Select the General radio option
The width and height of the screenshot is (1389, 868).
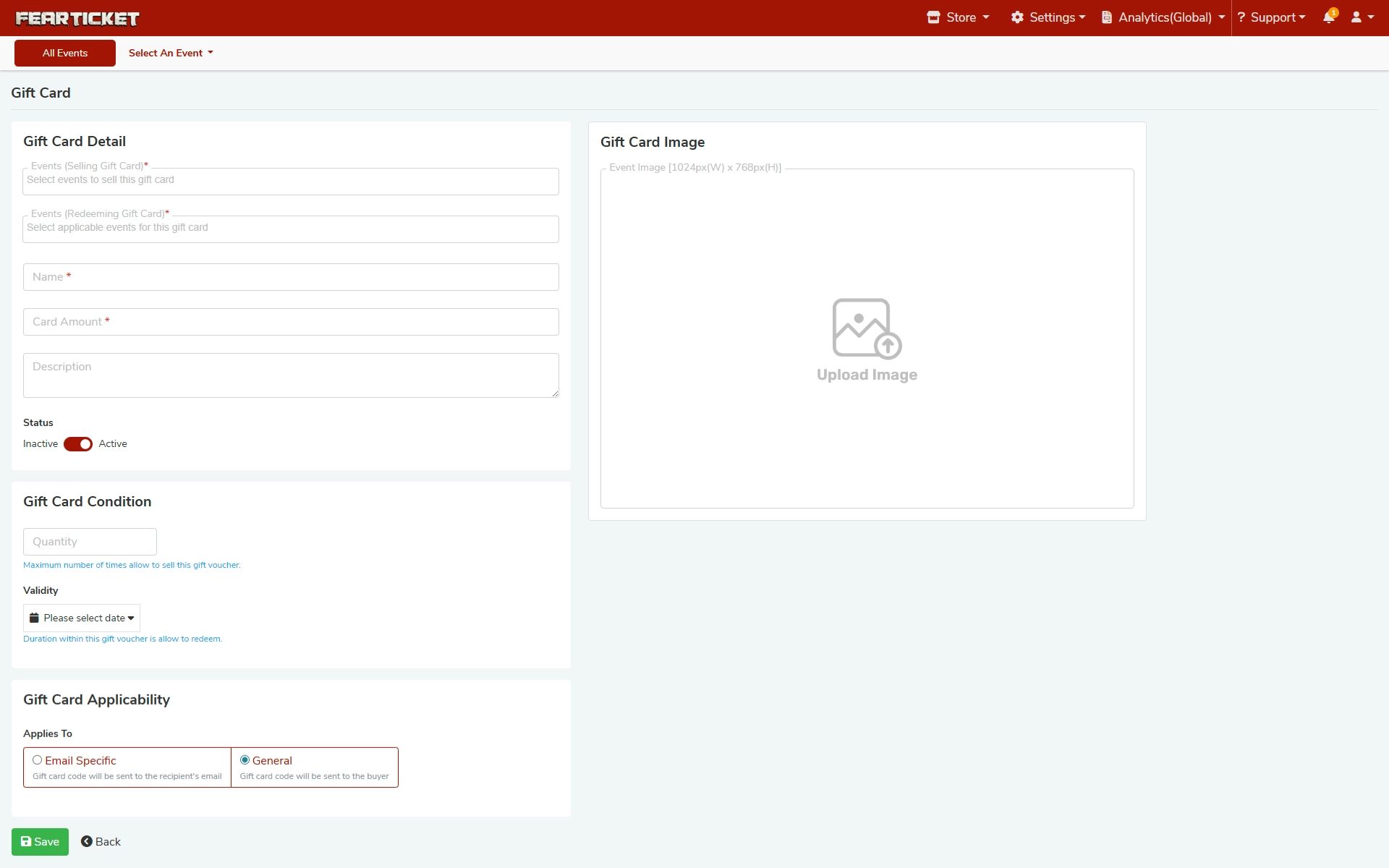(245, 760)
